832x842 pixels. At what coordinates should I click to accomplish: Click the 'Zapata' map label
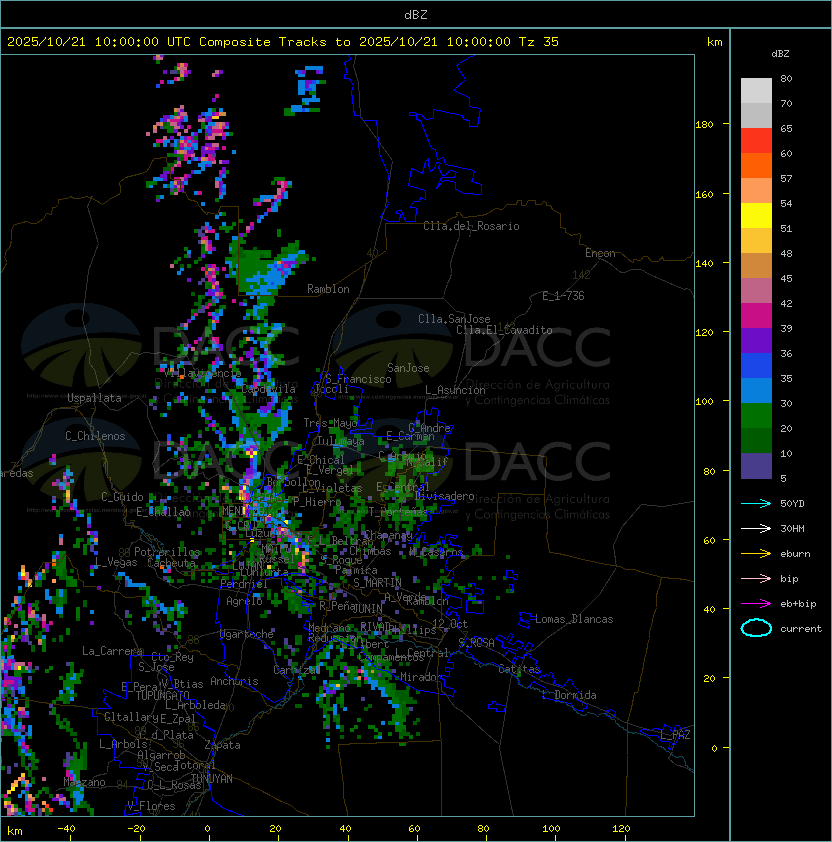click(x=222, y=745)
